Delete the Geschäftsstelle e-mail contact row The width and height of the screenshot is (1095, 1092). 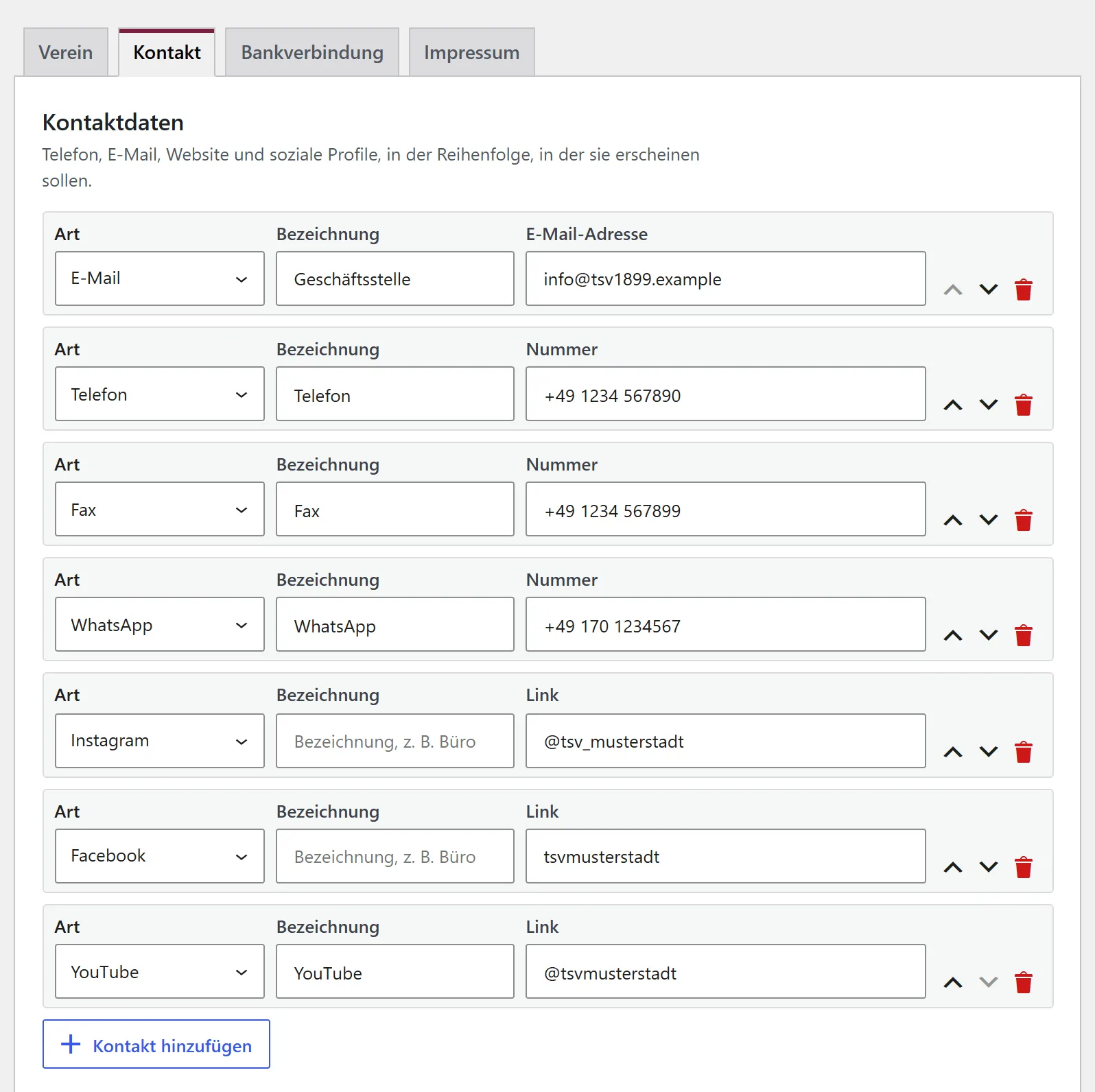[1024, 289]
